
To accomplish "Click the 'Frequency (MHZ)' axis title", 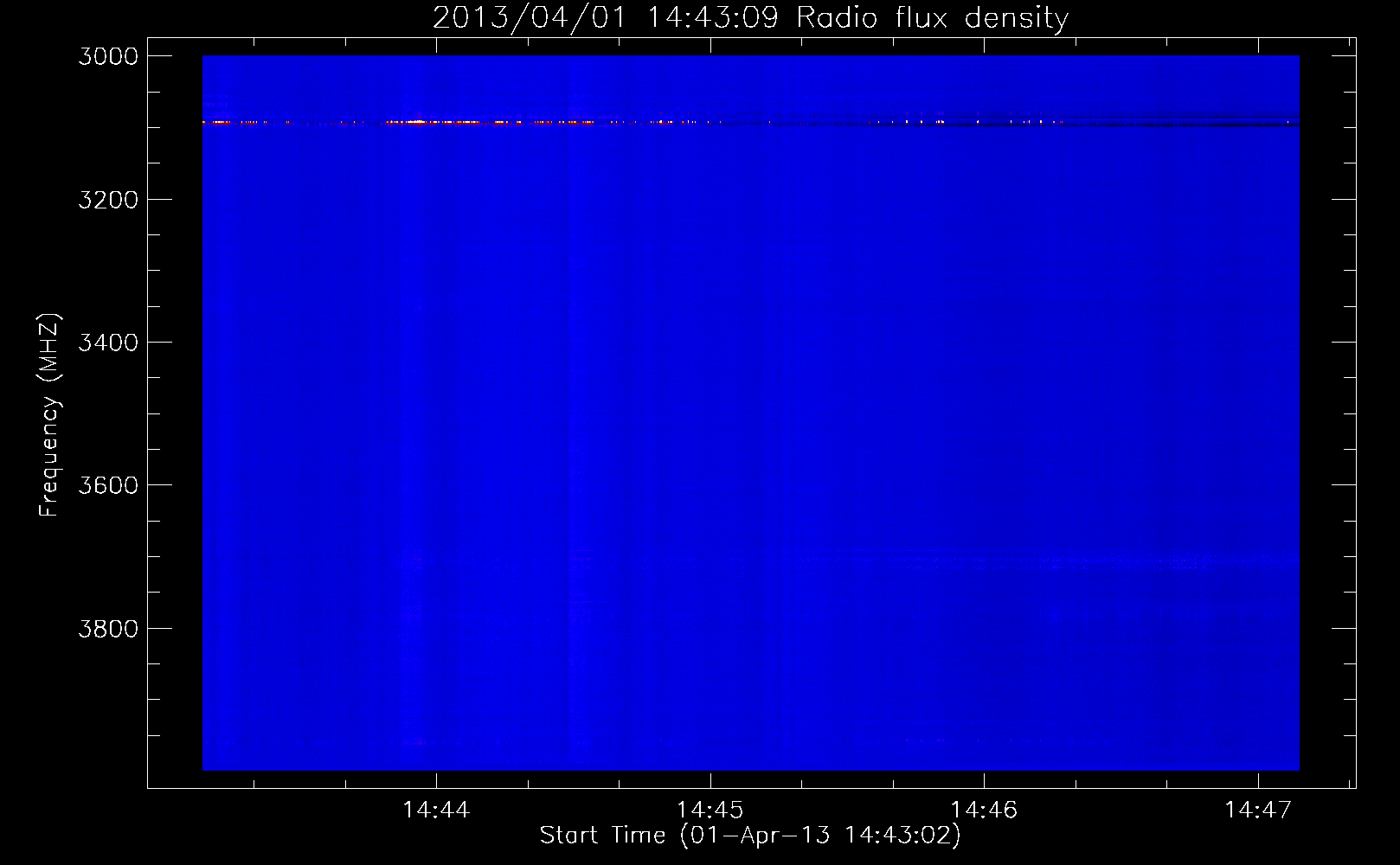I will [x=50, y=415].
